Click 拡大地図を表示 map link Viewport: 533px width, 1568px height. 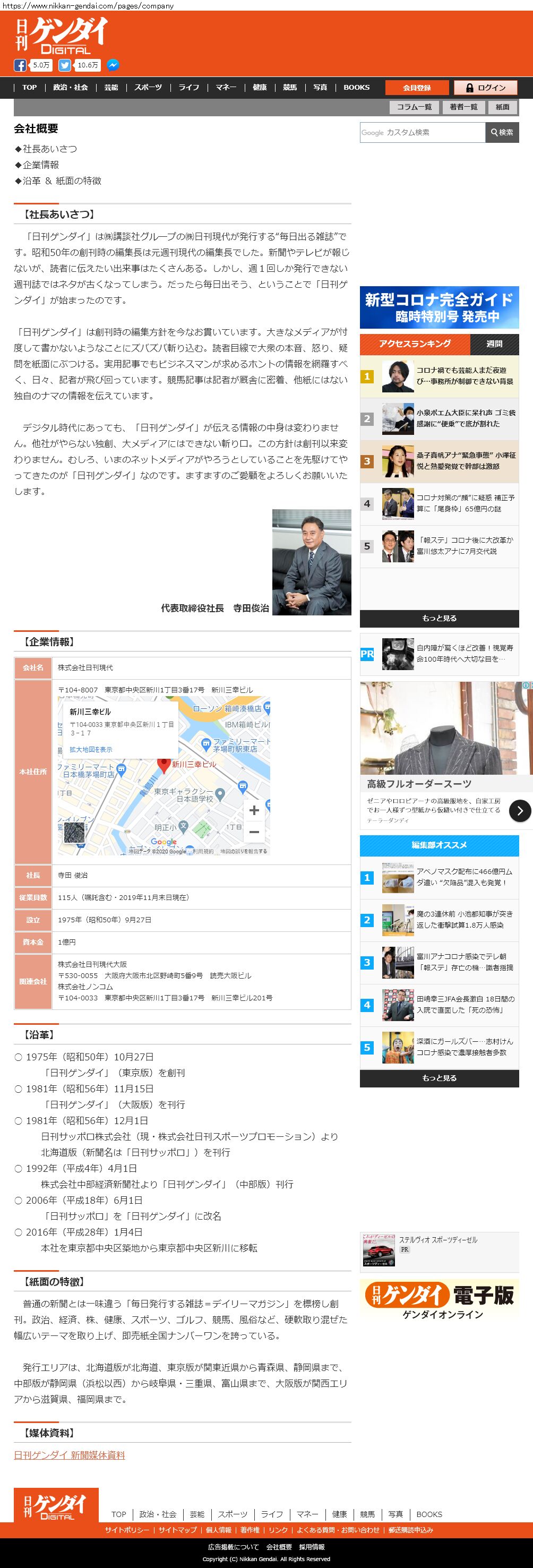coord(91,749)
